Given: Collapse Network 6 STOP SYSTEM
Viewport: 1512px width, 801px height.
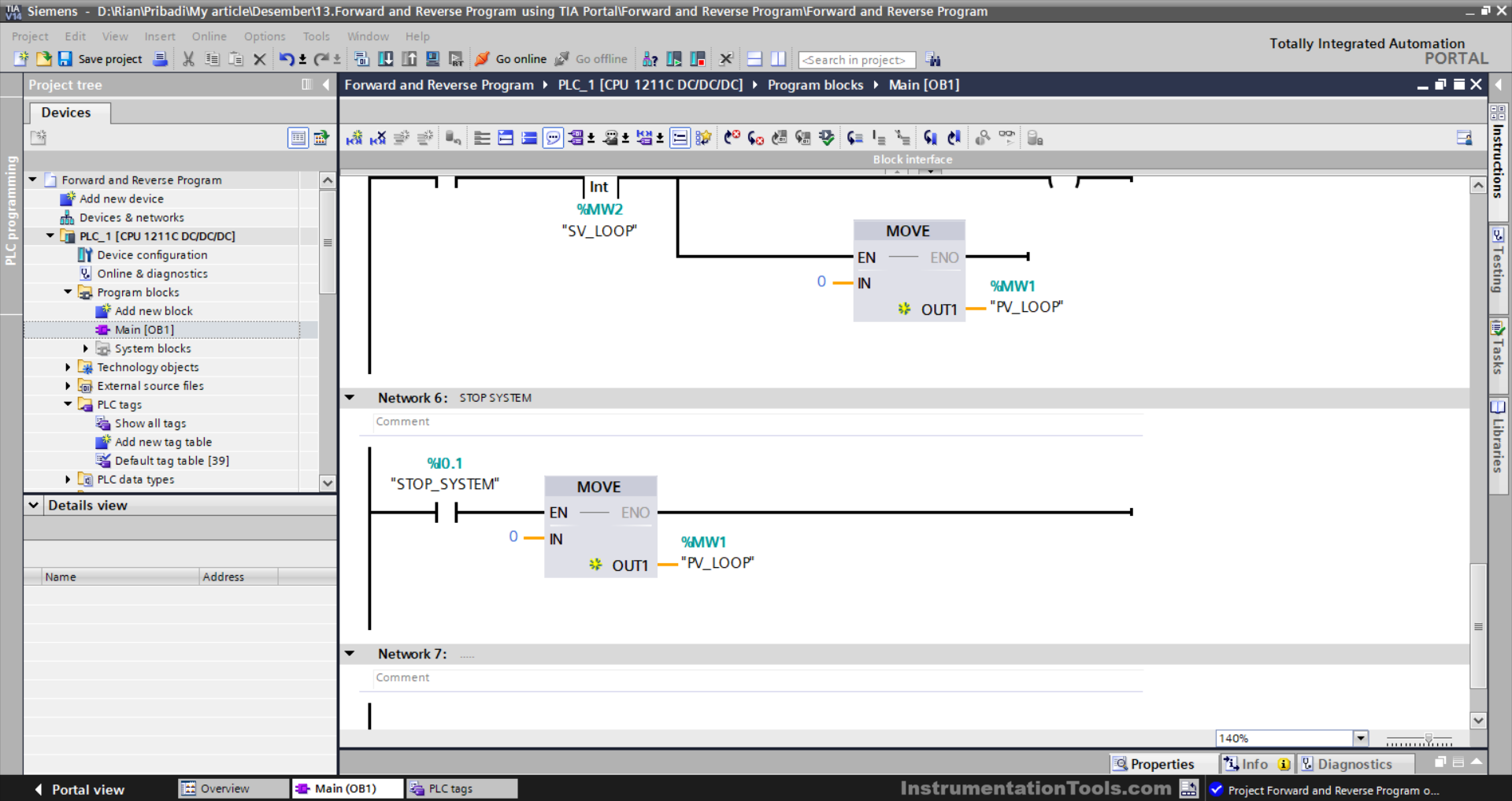Looking at the screenshot, I should pos(350,398).
